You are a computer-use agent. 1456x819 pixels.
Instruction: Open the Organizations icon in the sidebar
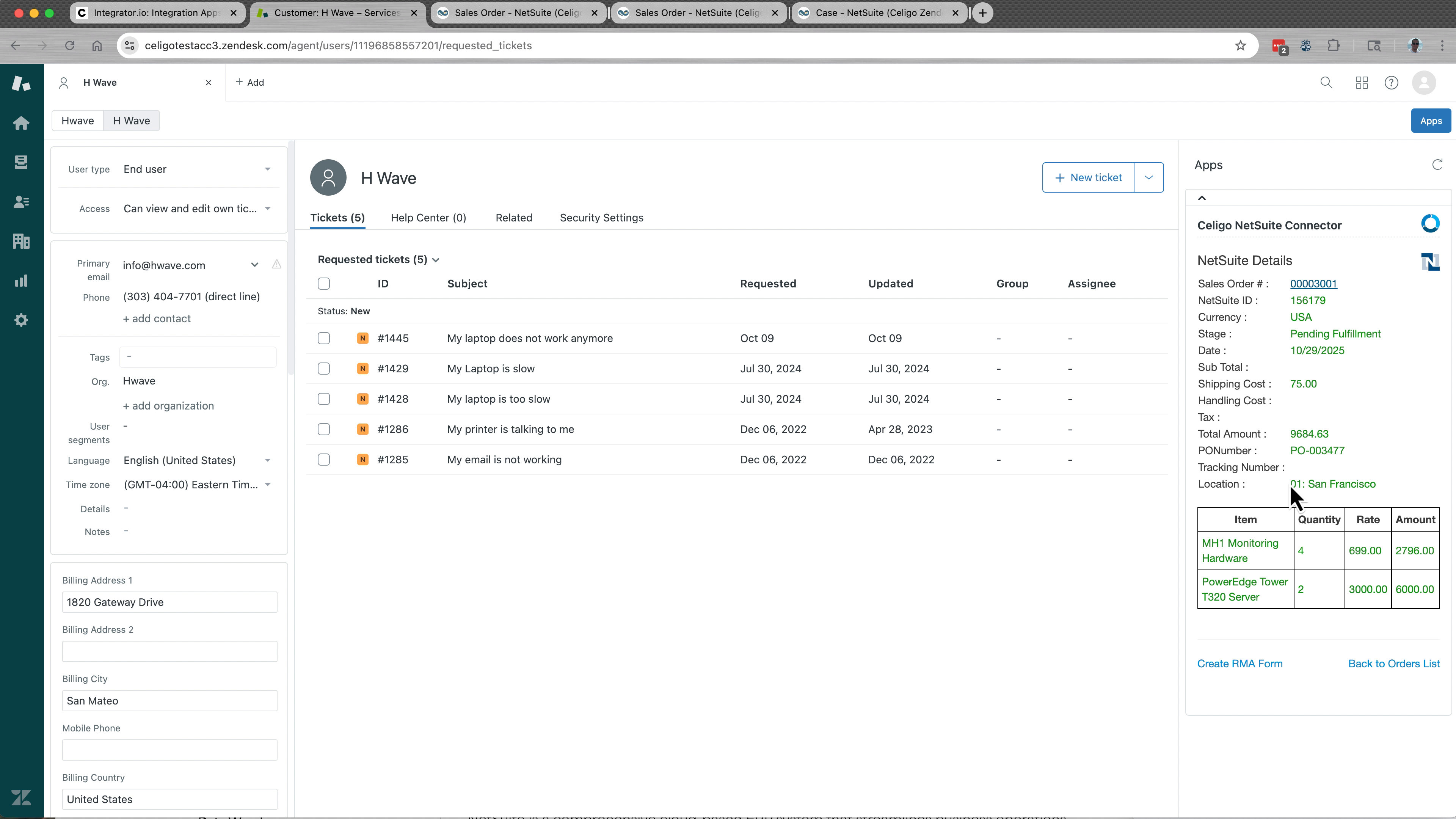pos(21,241)
